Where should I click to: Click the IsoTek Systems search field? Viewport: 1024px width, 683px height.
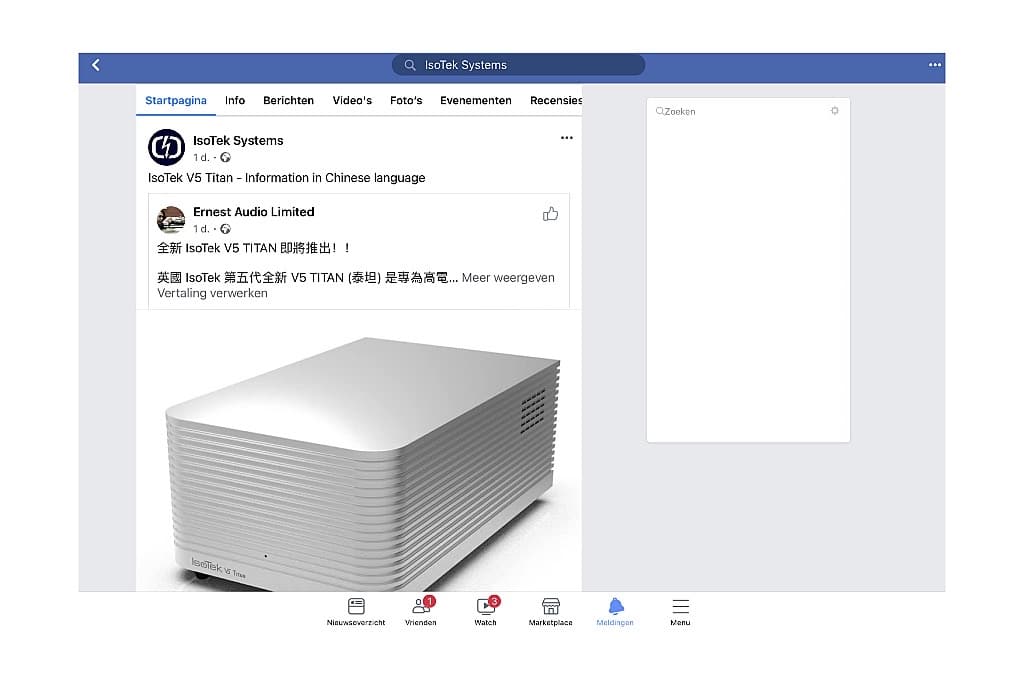[x=518, y=65]
